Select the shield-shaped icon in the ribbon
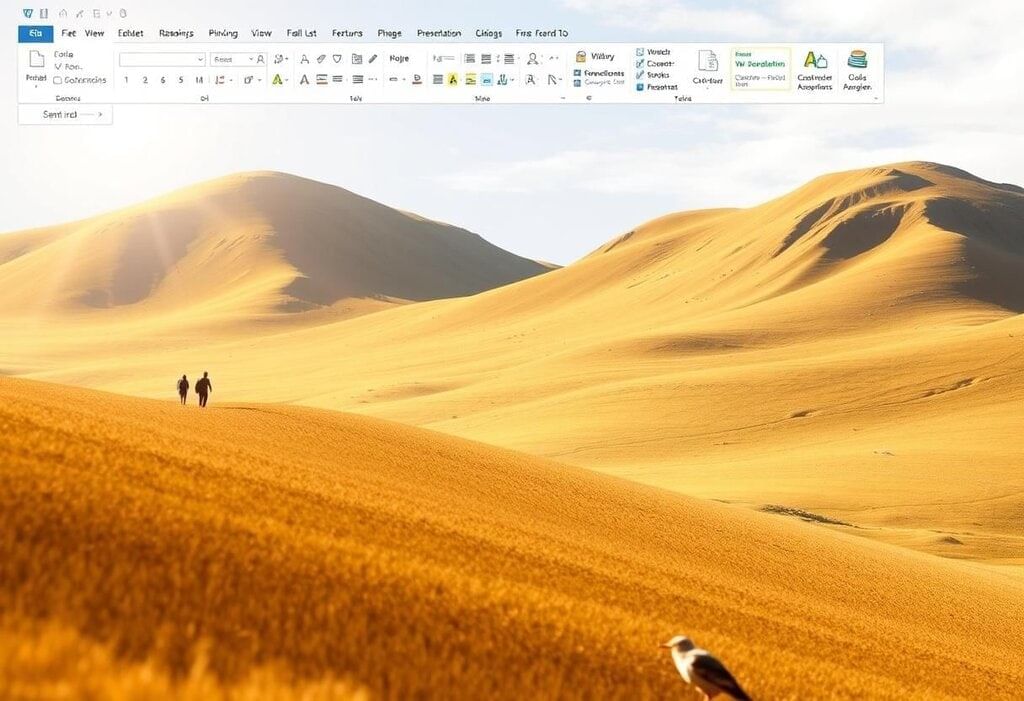Viewport: 1024px width, 701px height. pos(337,59)
